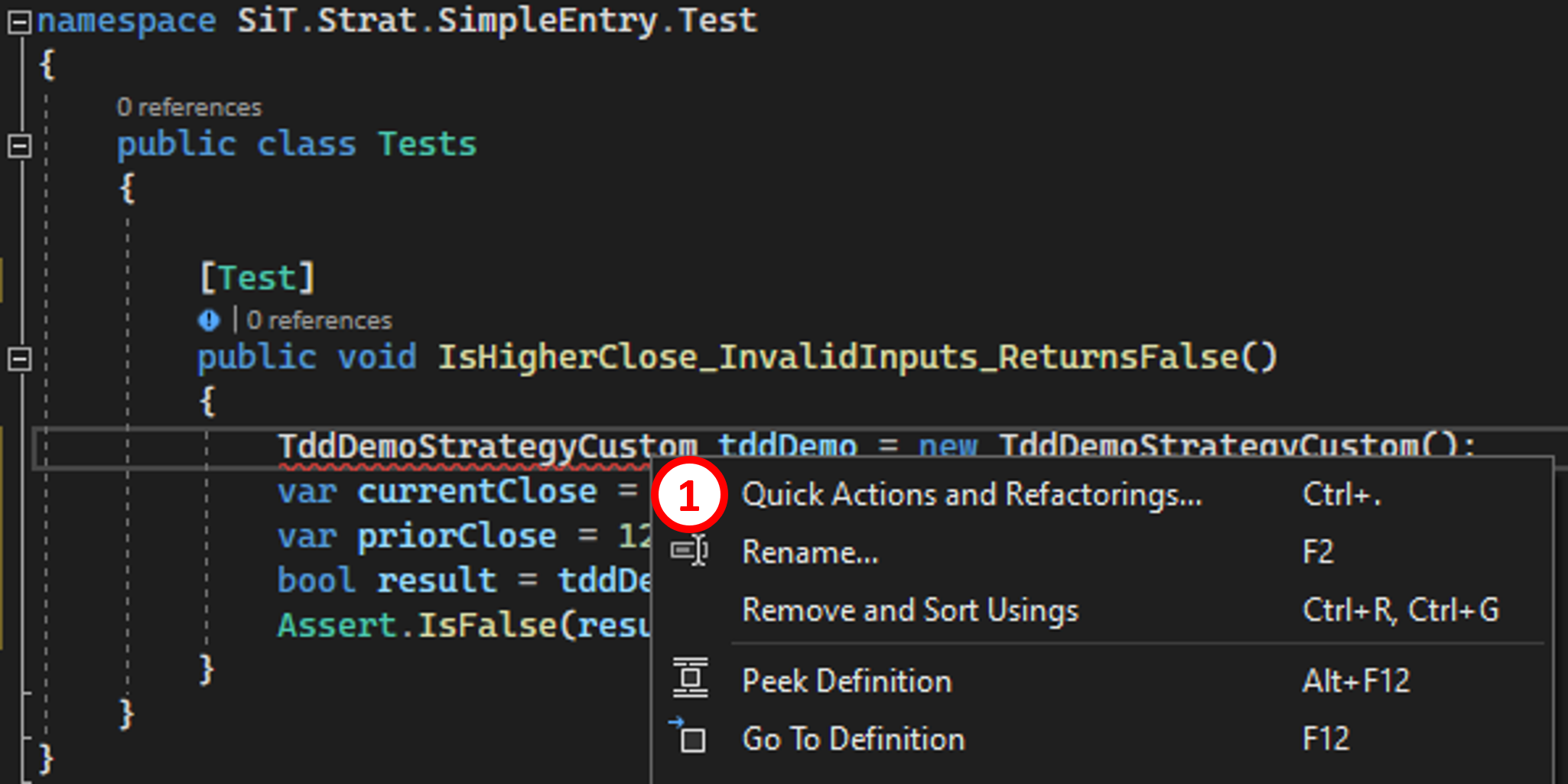This screenshot has height=784, width=1568.
Task: Select Rename... from the context menu
Action: (x=811, y=552)
